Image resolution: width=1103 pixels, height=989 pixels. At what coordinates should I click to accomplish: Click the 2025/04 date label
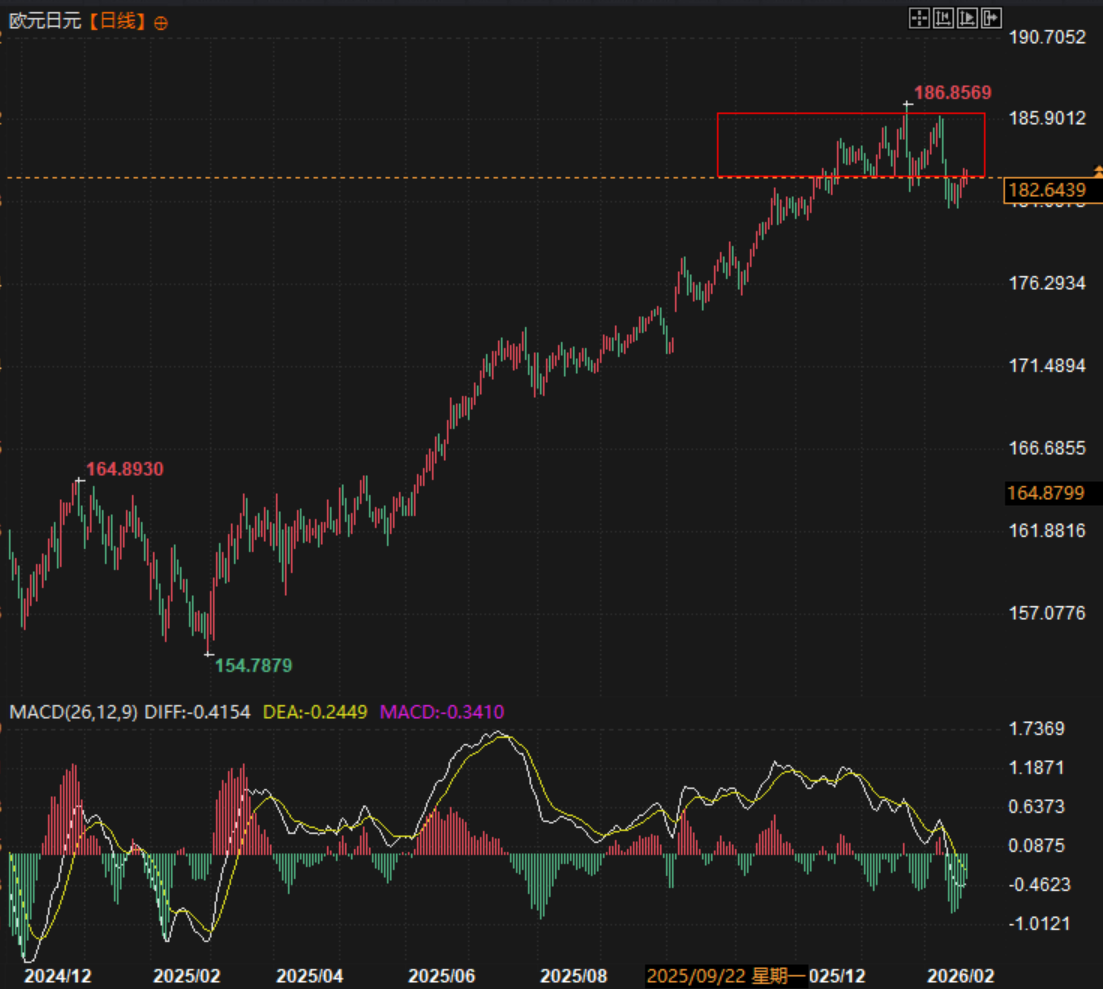[310, 976]
